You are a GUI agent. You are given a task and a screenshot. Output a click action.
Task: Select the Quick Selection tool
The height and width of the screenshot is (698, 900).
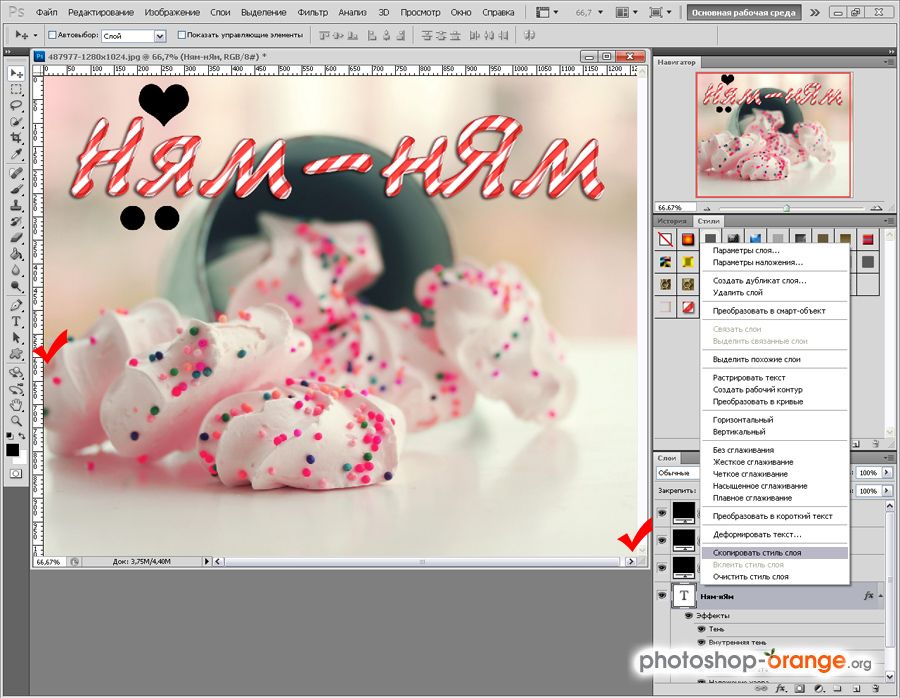[x=16, y=122]
